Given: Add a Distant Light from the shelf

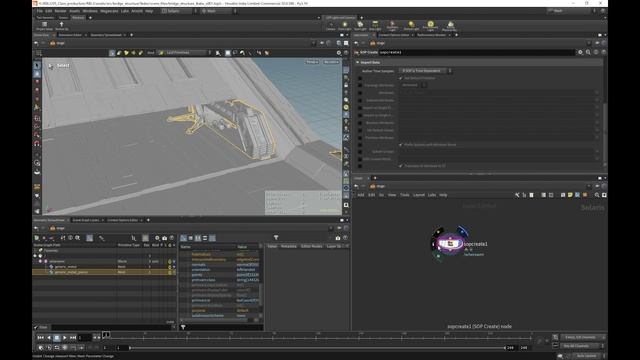Looking at the screenshot, I should click(411, 26).
